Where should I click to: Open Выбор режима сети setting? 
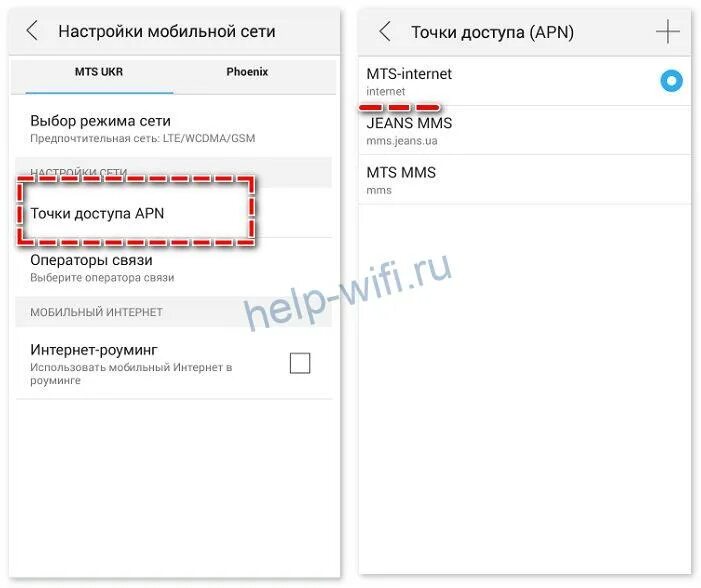[174, 128]
